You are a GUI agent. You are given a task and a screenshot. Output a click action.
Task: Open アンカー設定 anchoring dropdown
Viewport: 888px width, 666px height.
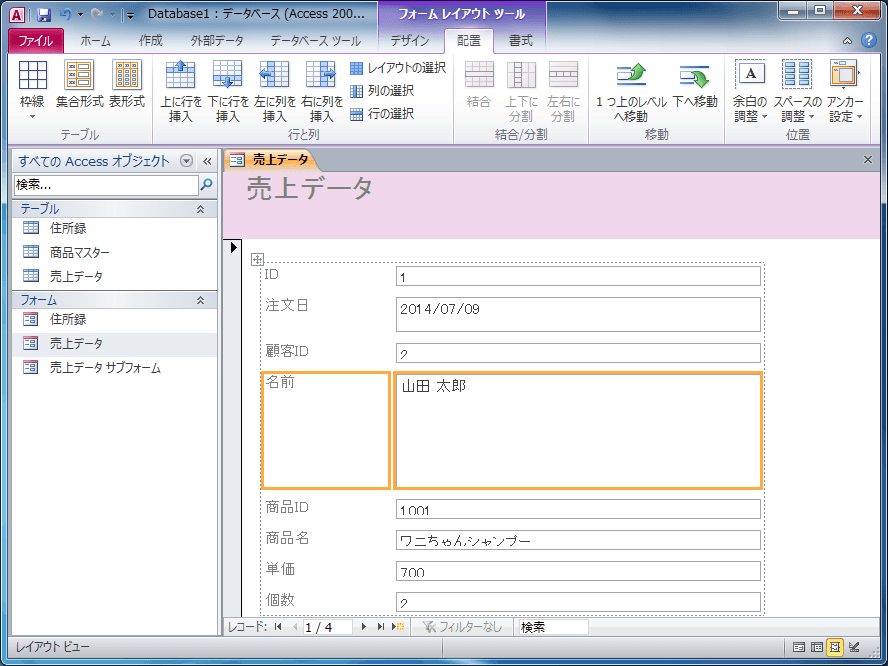845,91
